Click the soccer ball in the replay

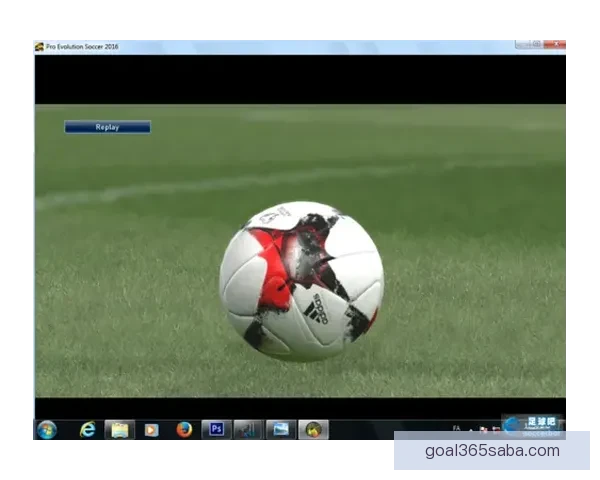[x=302, y=281]
